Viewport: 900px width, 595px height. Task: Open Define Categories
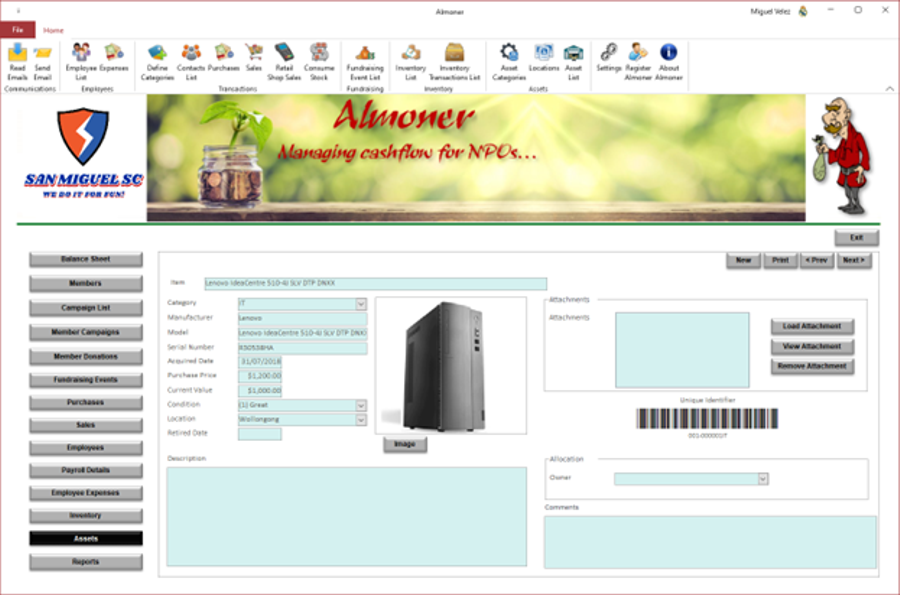157,62
